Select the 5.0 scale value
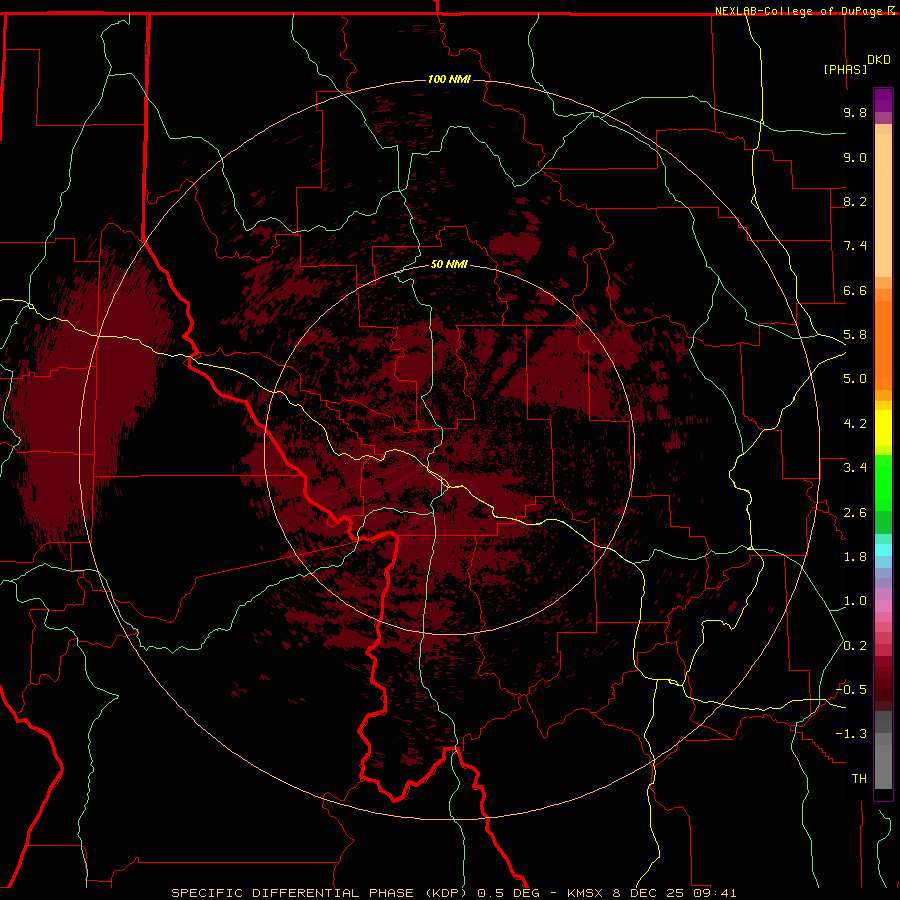 click(855, 379)
